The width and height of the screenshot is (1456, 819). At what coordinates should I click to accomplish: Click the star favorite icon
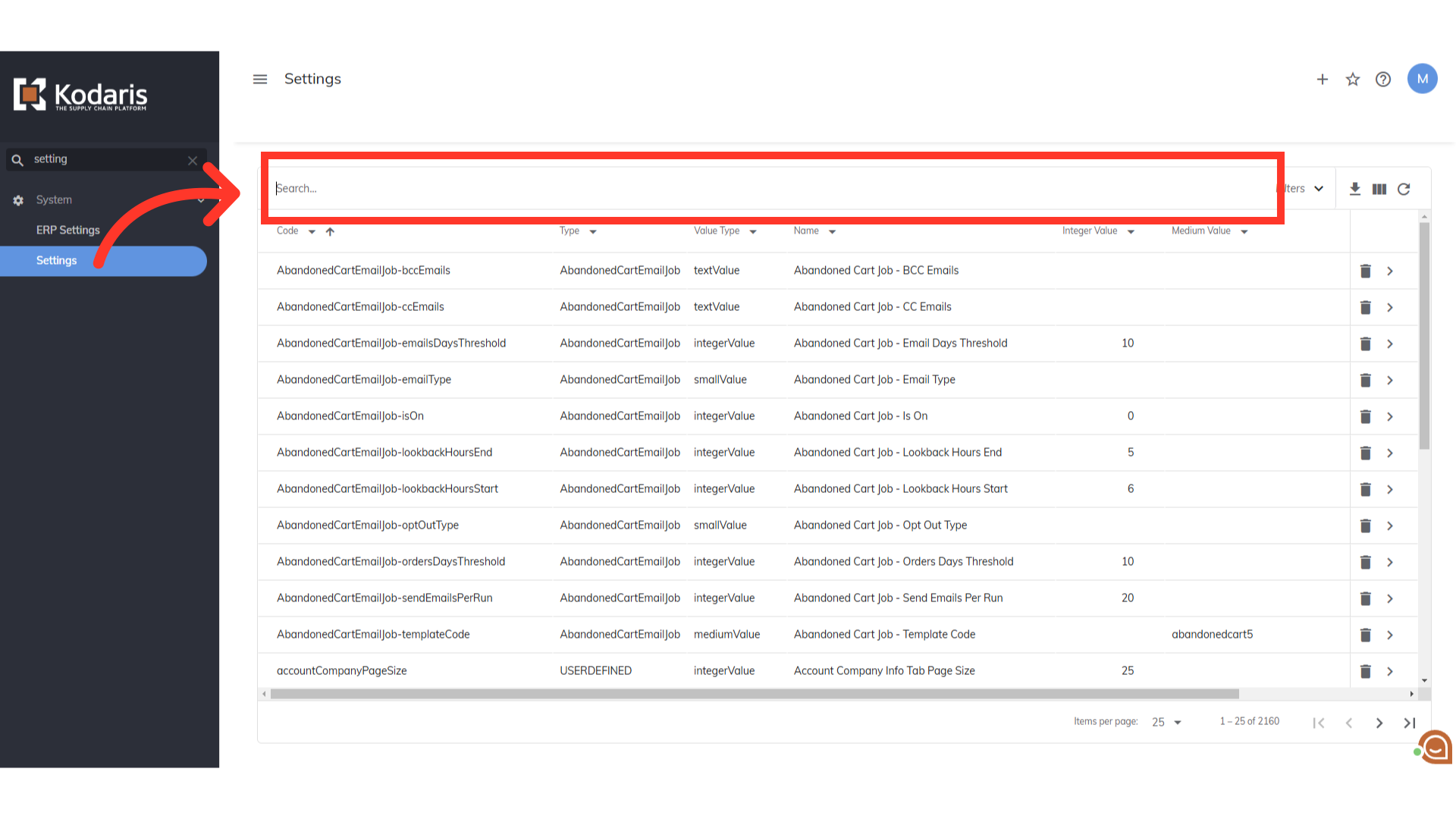(x=1353, y=79)
